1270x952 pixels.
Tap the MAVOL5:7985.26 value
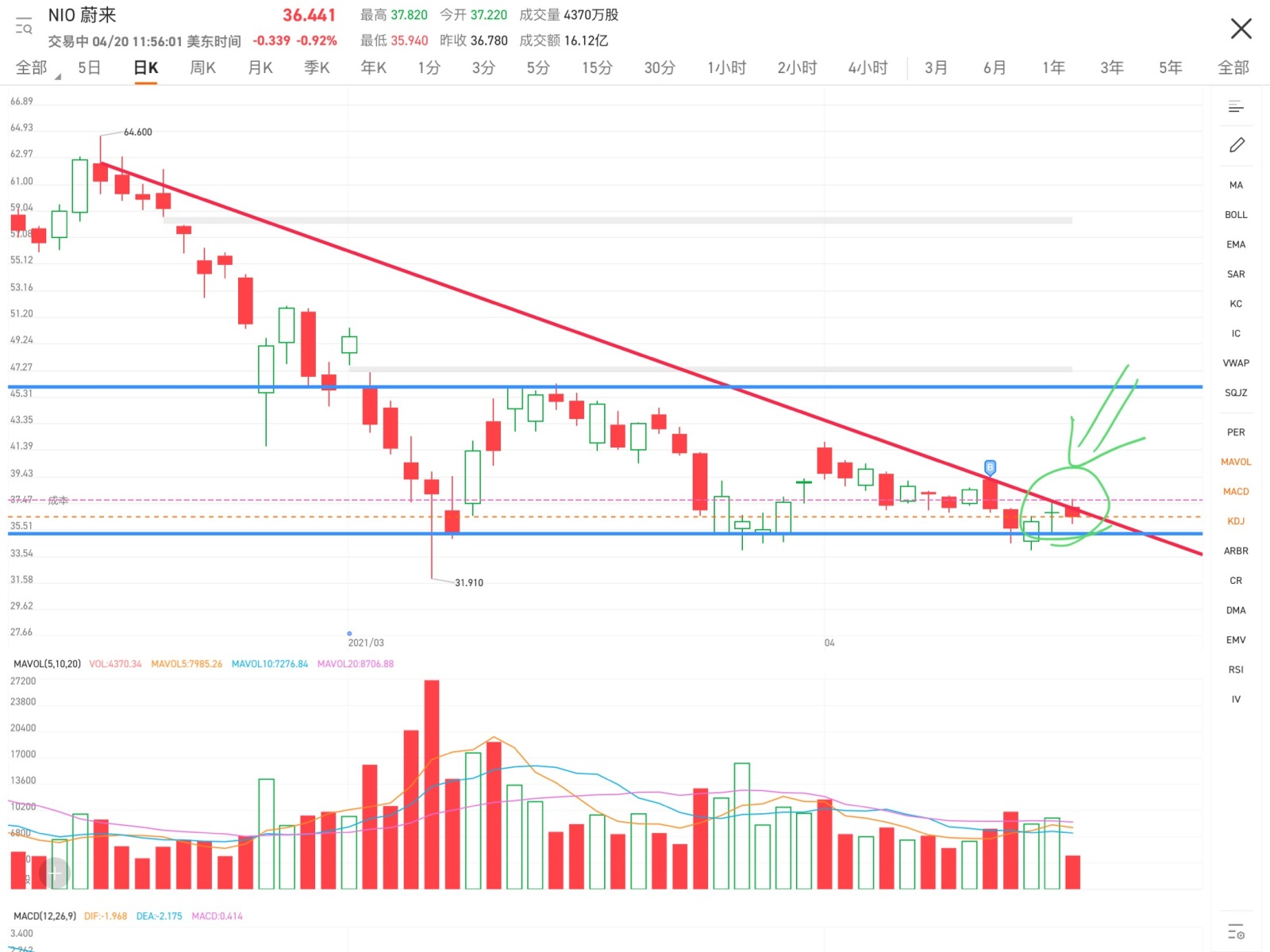pos(187,664)
